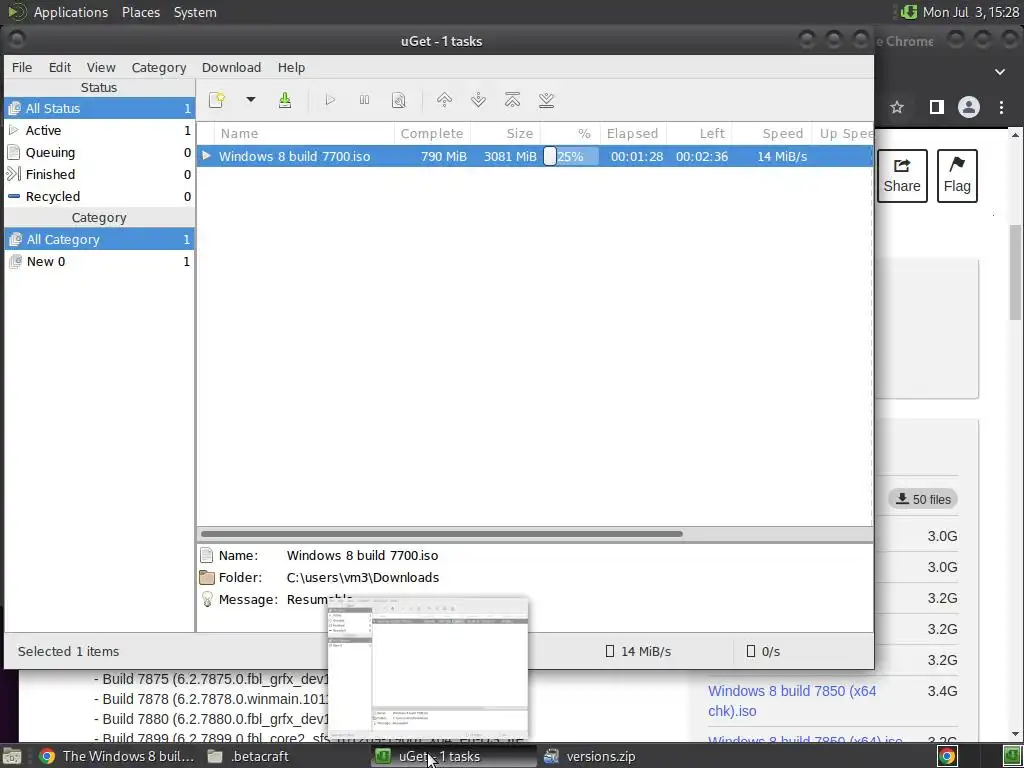This screenshot has height=768, width=1024.
Task: Click the Show Desktop icon in bottom taskbar
Action: (12, 756)
